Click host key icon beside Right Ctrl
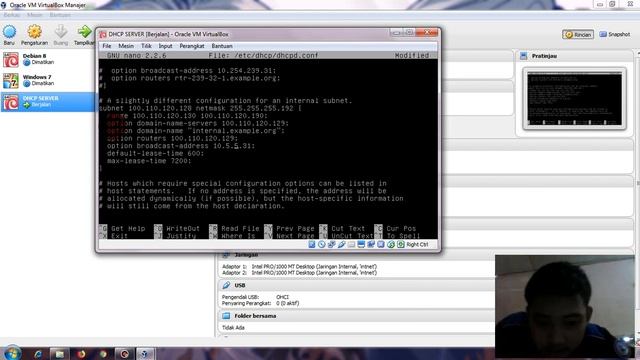This screenshot has width=640, height=360. pyautogui.click(x=400, y=244)
